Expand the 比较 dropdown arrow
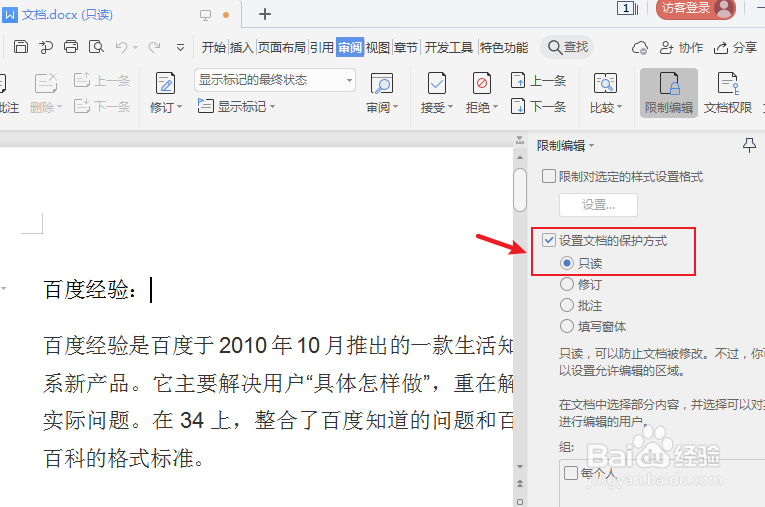 620,107
